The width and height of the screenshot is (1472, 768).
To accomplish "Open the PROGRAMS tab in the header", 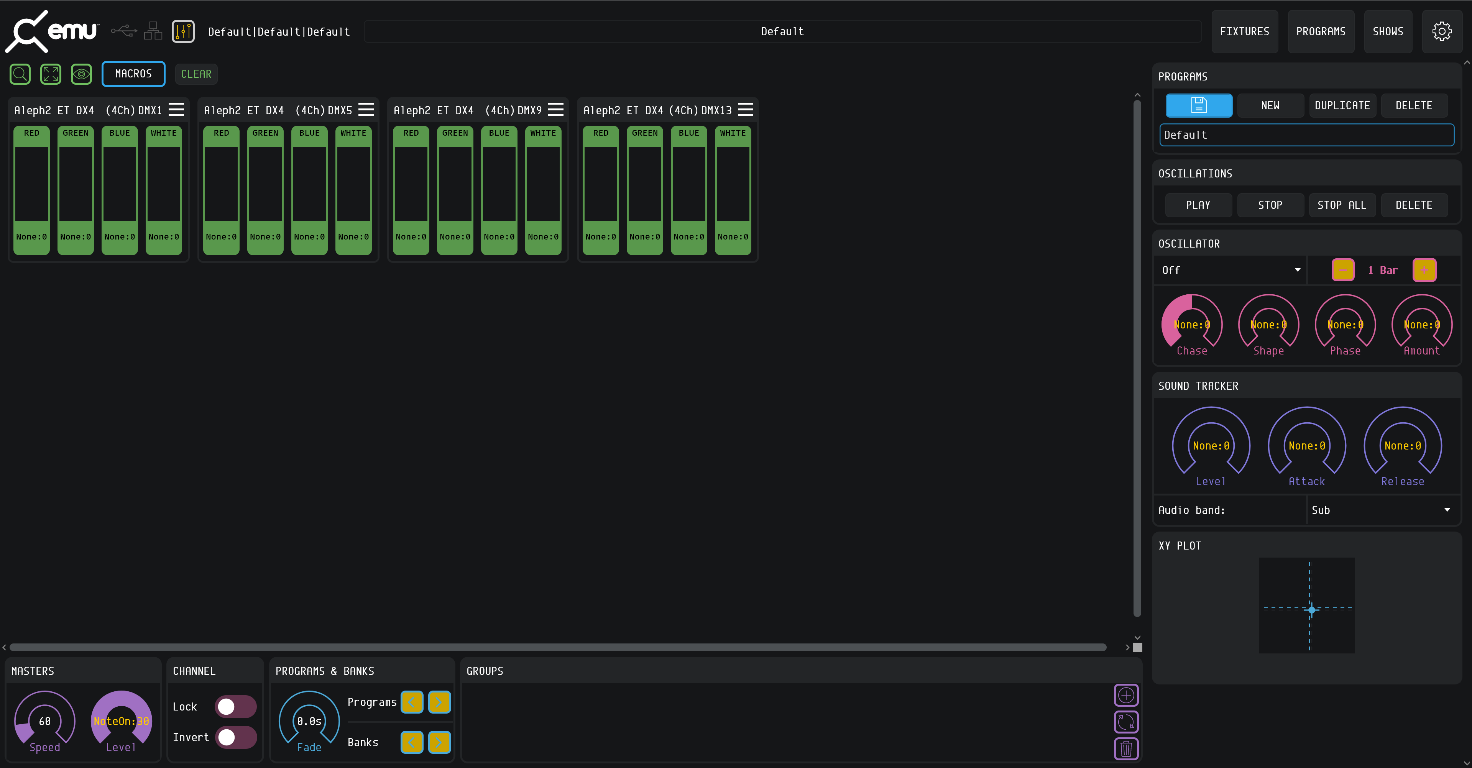I will coord(1321,31).
